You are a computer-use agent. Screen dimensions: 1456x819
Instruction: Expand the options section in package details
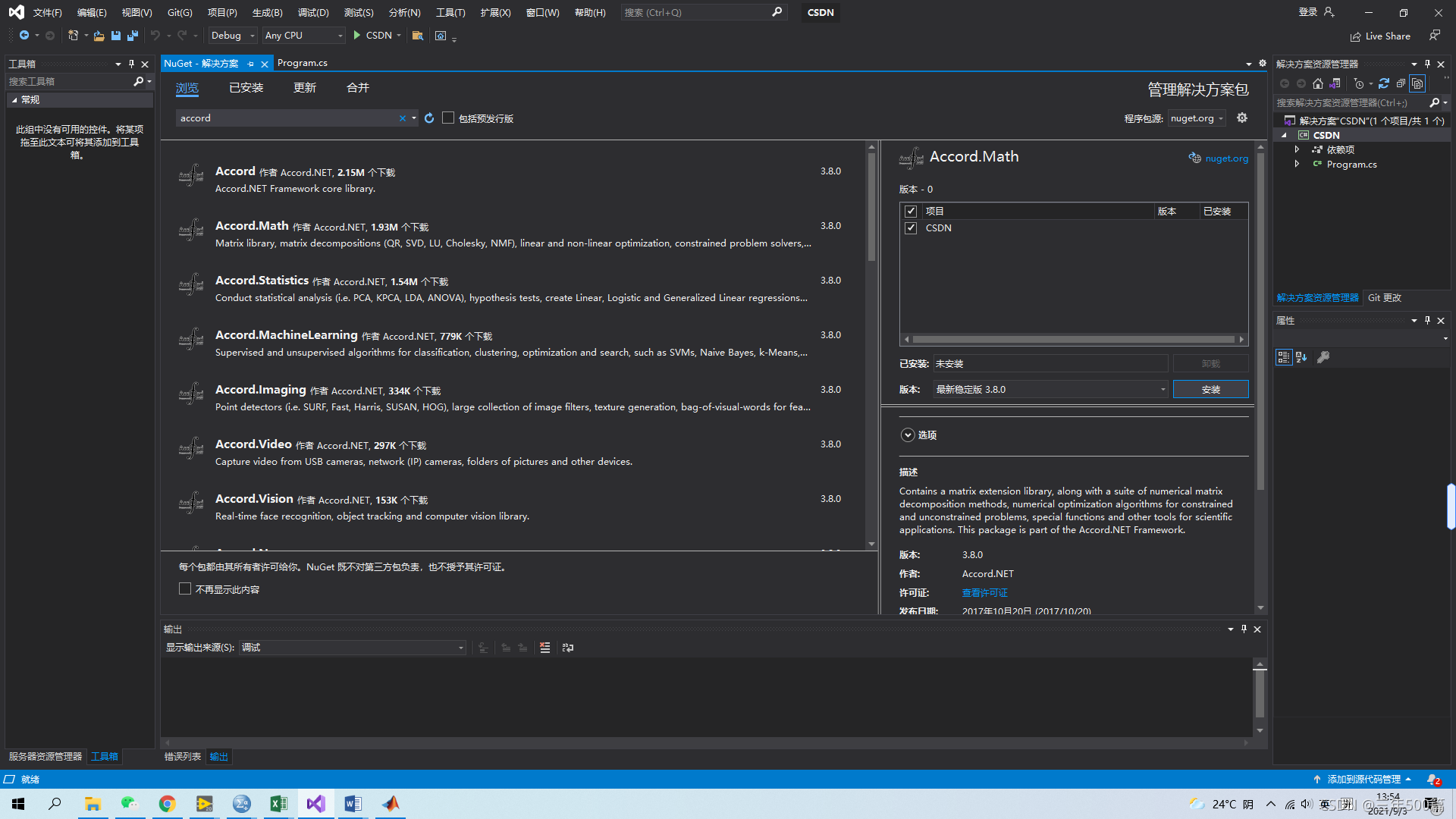[908, 435]
